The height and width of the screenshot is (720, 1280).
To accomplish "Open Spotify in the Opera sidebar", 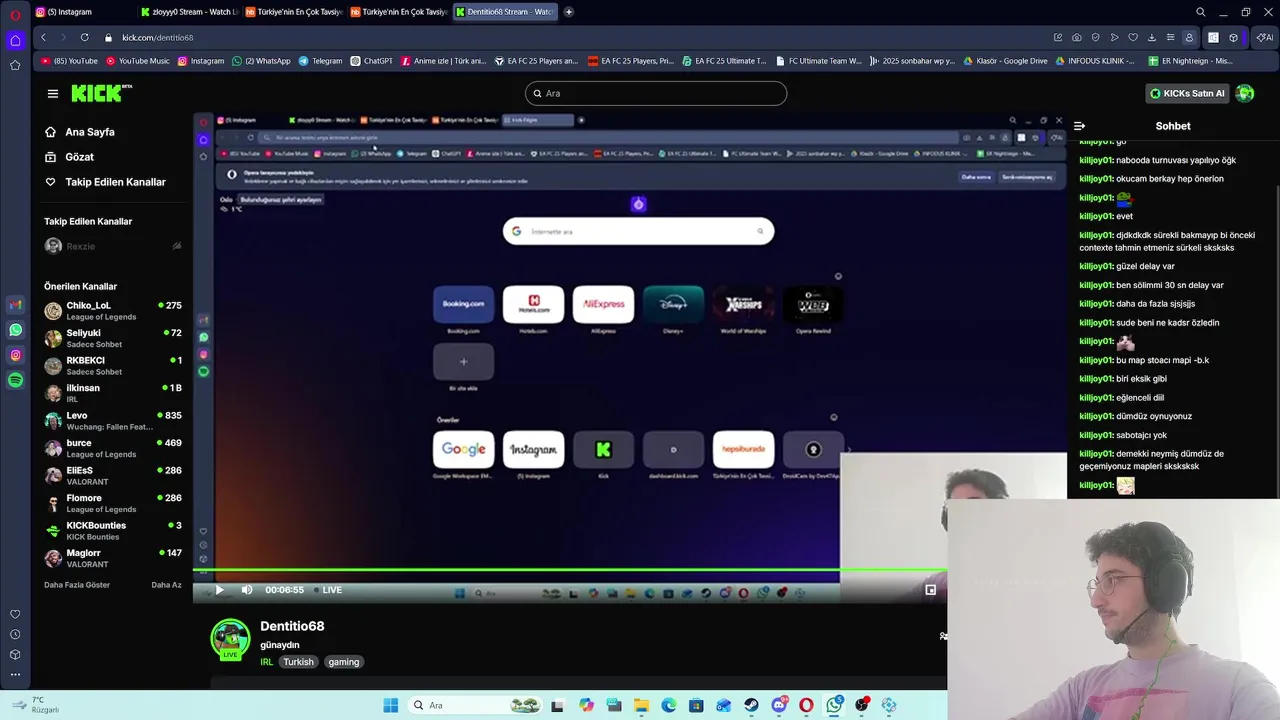I will coord(15,380).
